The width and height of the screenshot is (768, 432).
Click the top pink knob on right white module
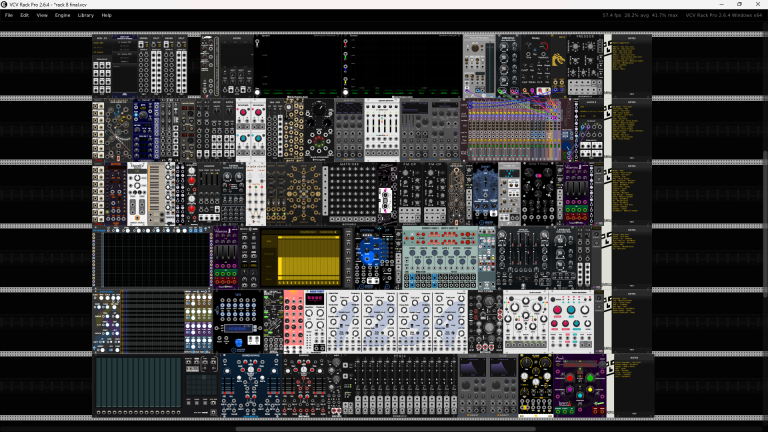[557, 310]
